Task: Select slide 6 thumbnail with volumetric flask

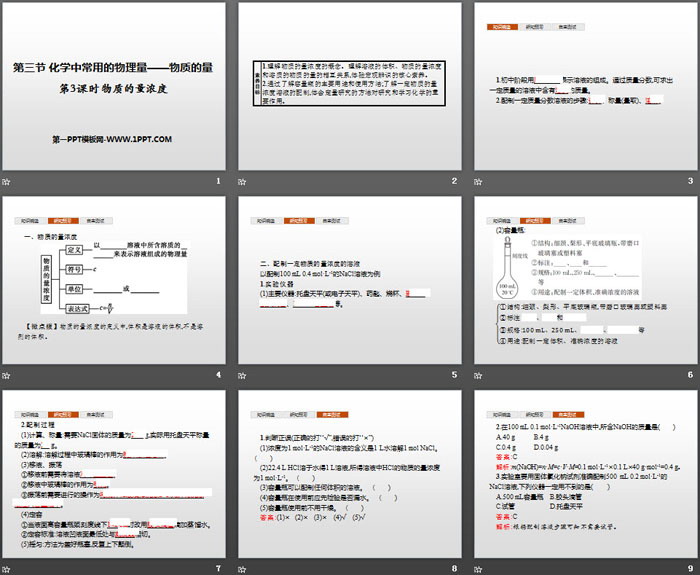Action: [586, 280]
